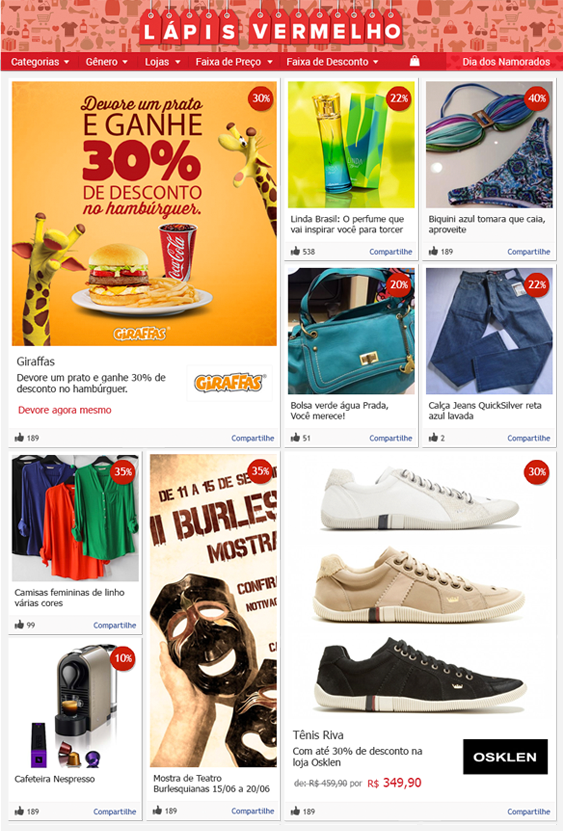The width and height of the screenshot is (563, 831).
Task: Click thumbs-up under Camisas femininas de linho
Action: (20, 624)
